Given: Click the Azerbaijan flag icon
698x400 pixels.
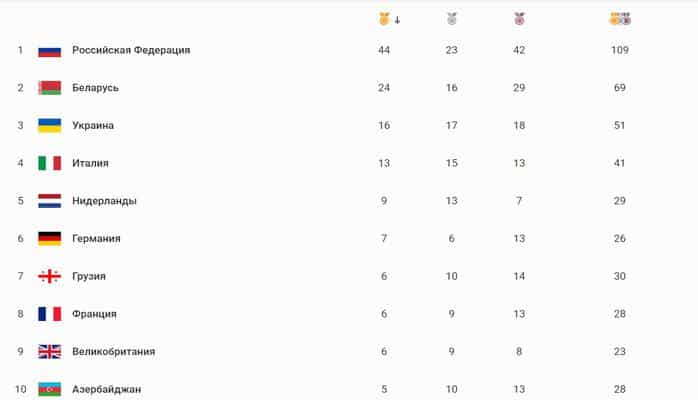Looking at the screenshot, I should pyautogui.click(x=49, y=388).
